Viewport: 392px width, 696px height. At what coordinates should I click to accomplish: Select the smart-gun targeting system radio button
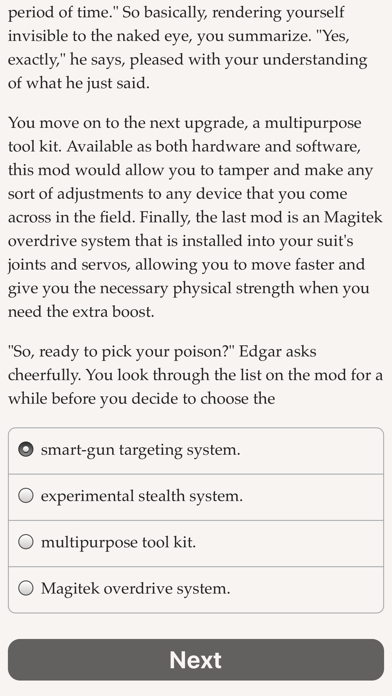pos(26,450)
